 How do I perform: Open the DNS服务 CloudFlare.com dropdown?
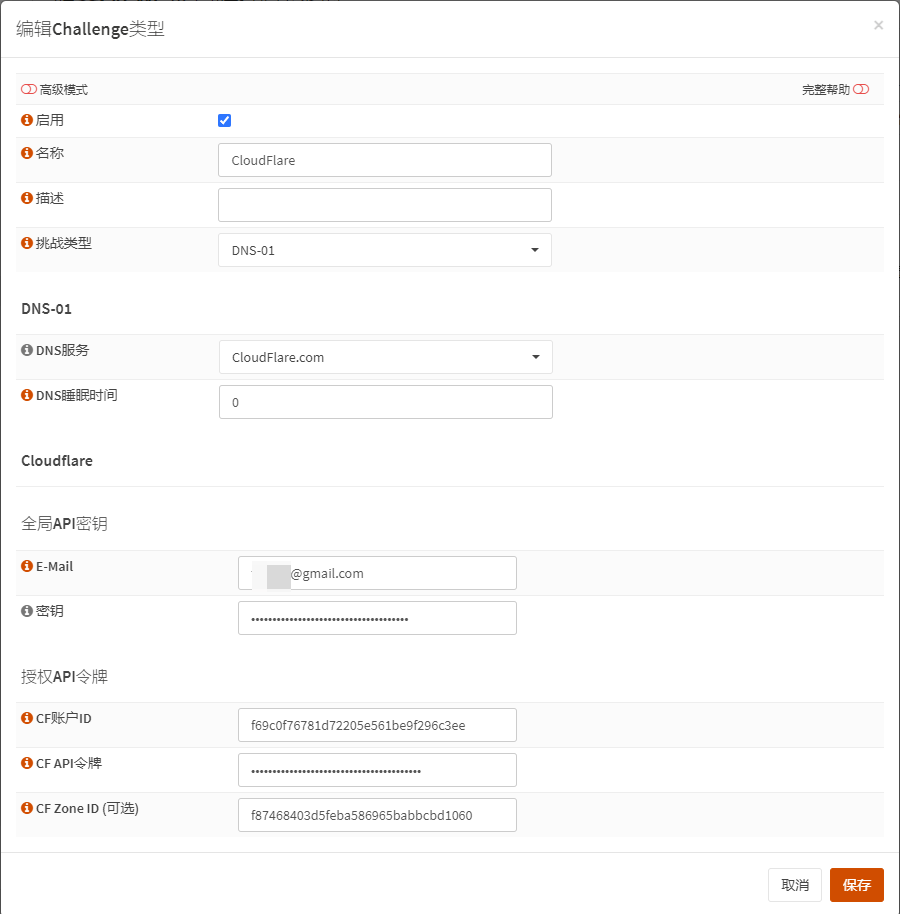[x=385, y=357]
